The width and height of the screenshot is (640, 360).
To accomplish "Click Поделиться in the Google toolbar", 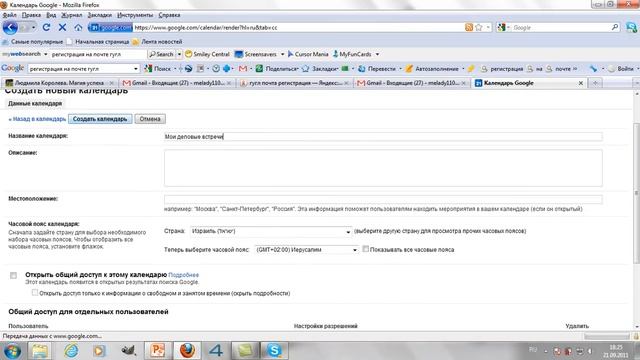I will click(x=277, y=69).
